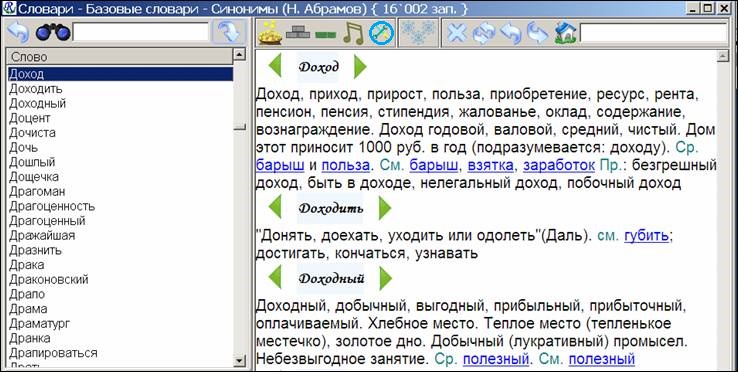738x372 pixels.
Task: Open the полезный link after См.
Action: pos(602,359)
